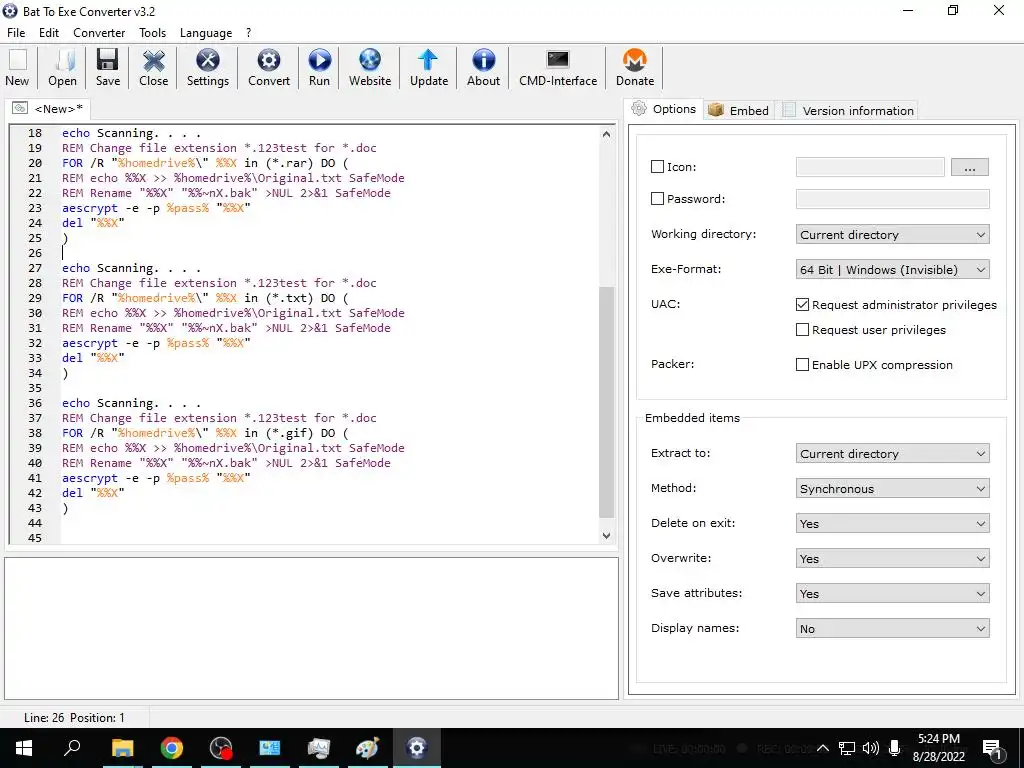Select the <New>* document tab
1024x768 pixels.
pos(48,108)
